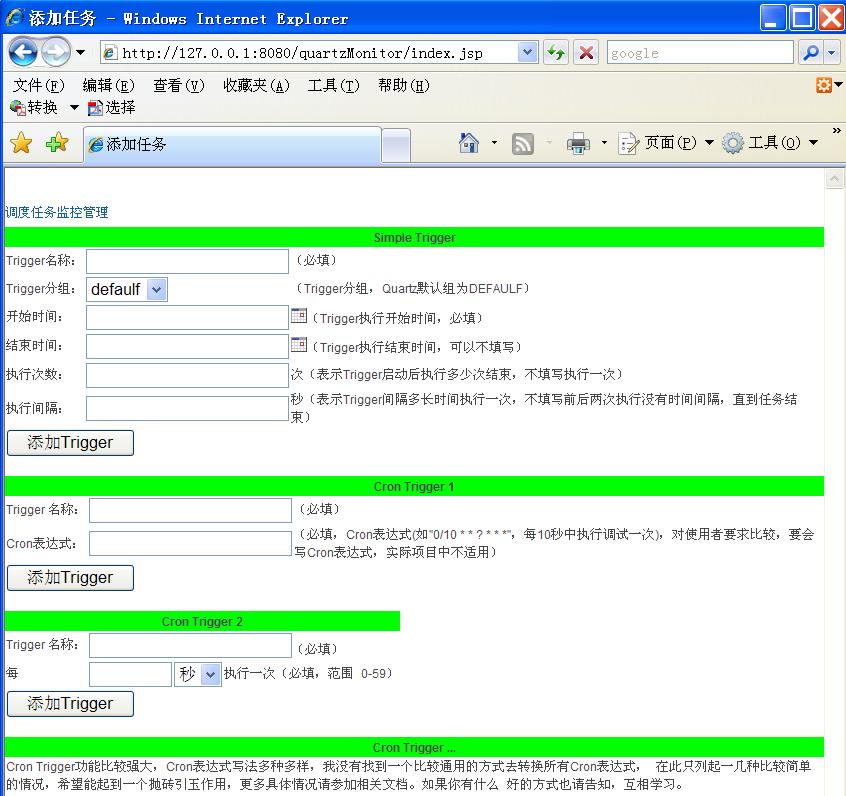Click Cron Trigger 2 Trigger名称 field

tap(190, 645)
